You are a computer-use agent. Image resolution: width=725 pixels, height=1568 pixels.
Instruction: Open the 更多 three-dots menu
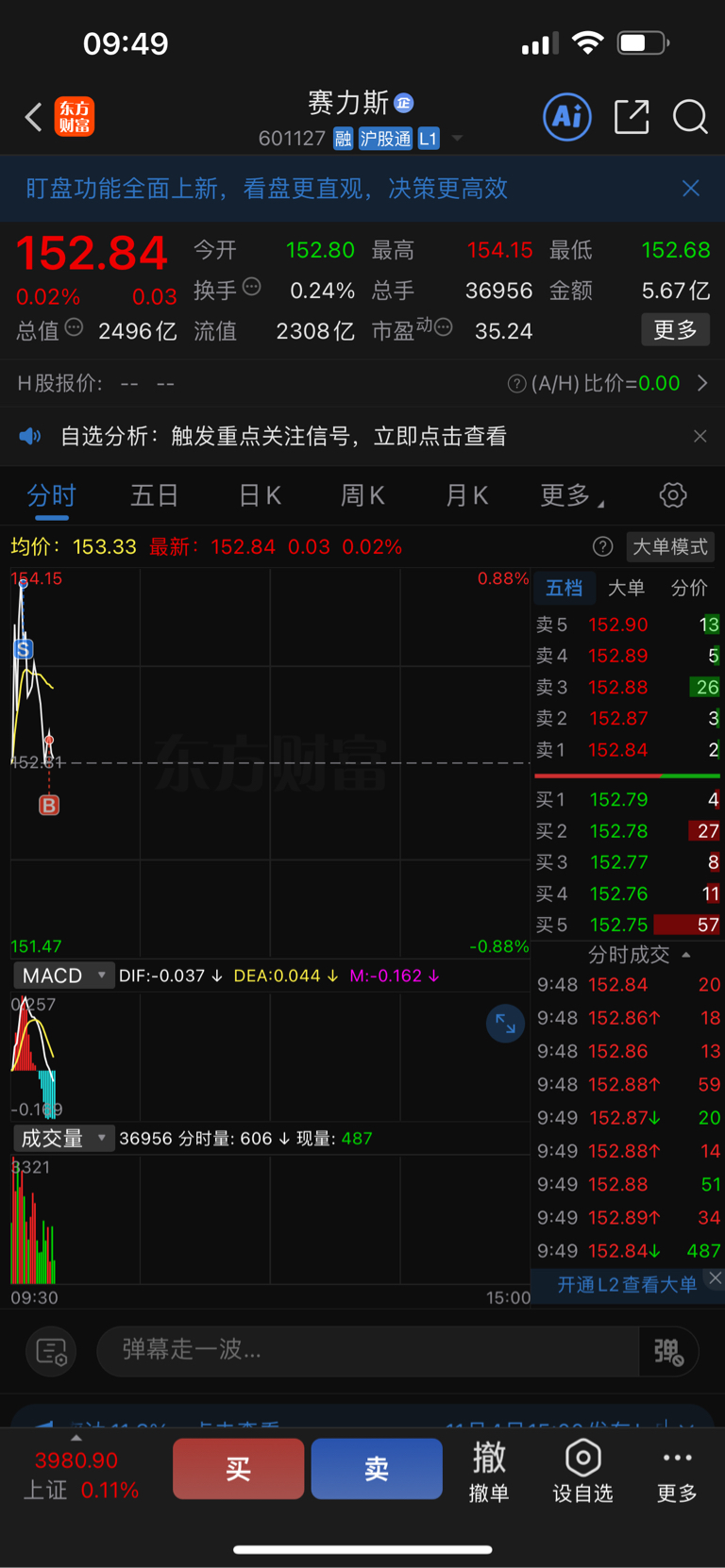(677, 1471)
